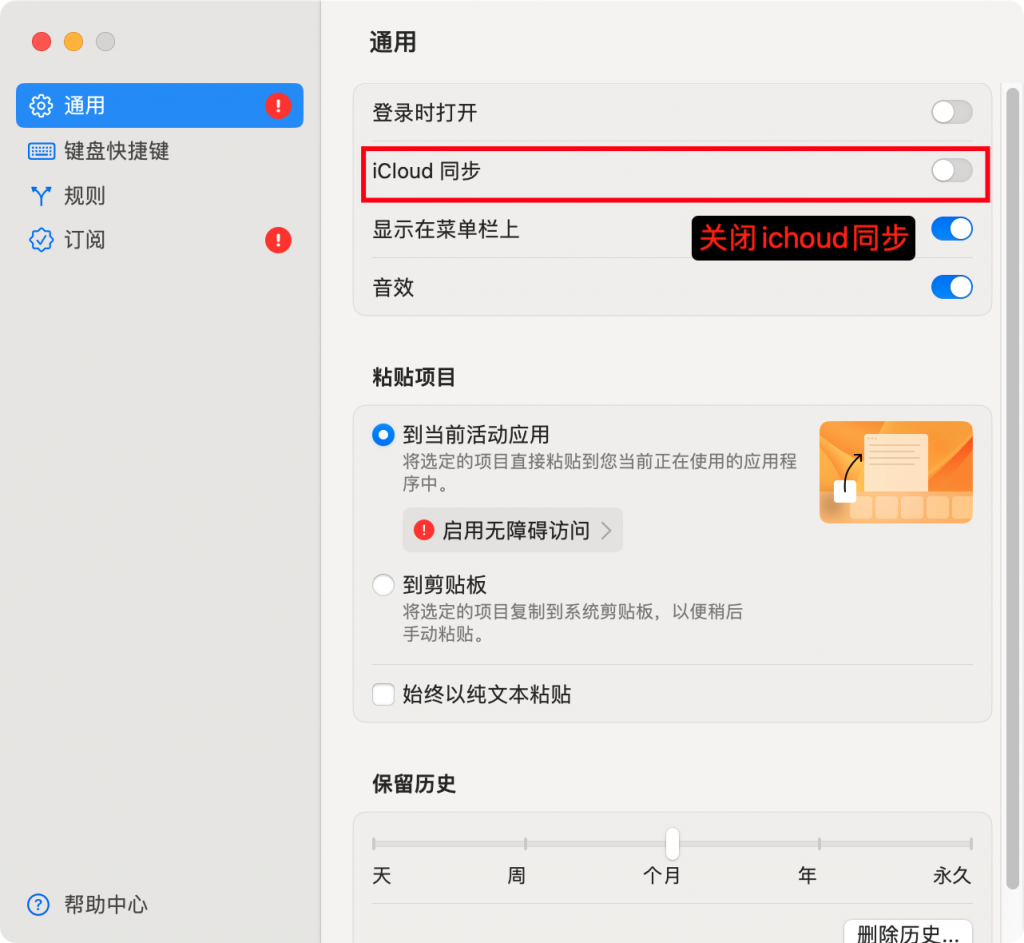Switch to the 键盘快捷键 section
The image size is (1024, 943).
click(x=103, y=150)
